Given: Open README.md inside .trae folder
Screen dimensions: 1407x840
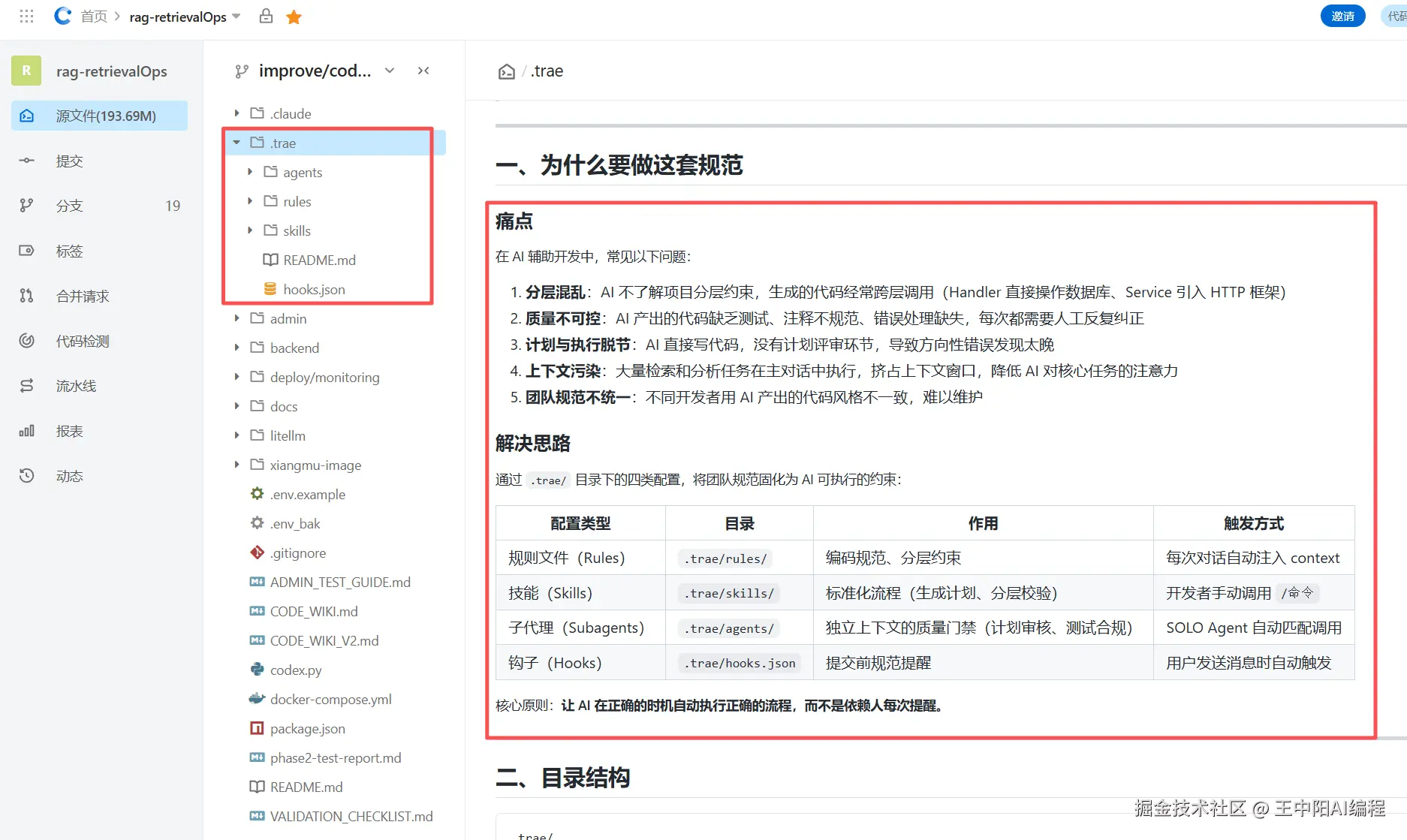Looking at the screenshot, I should (319, 260).
